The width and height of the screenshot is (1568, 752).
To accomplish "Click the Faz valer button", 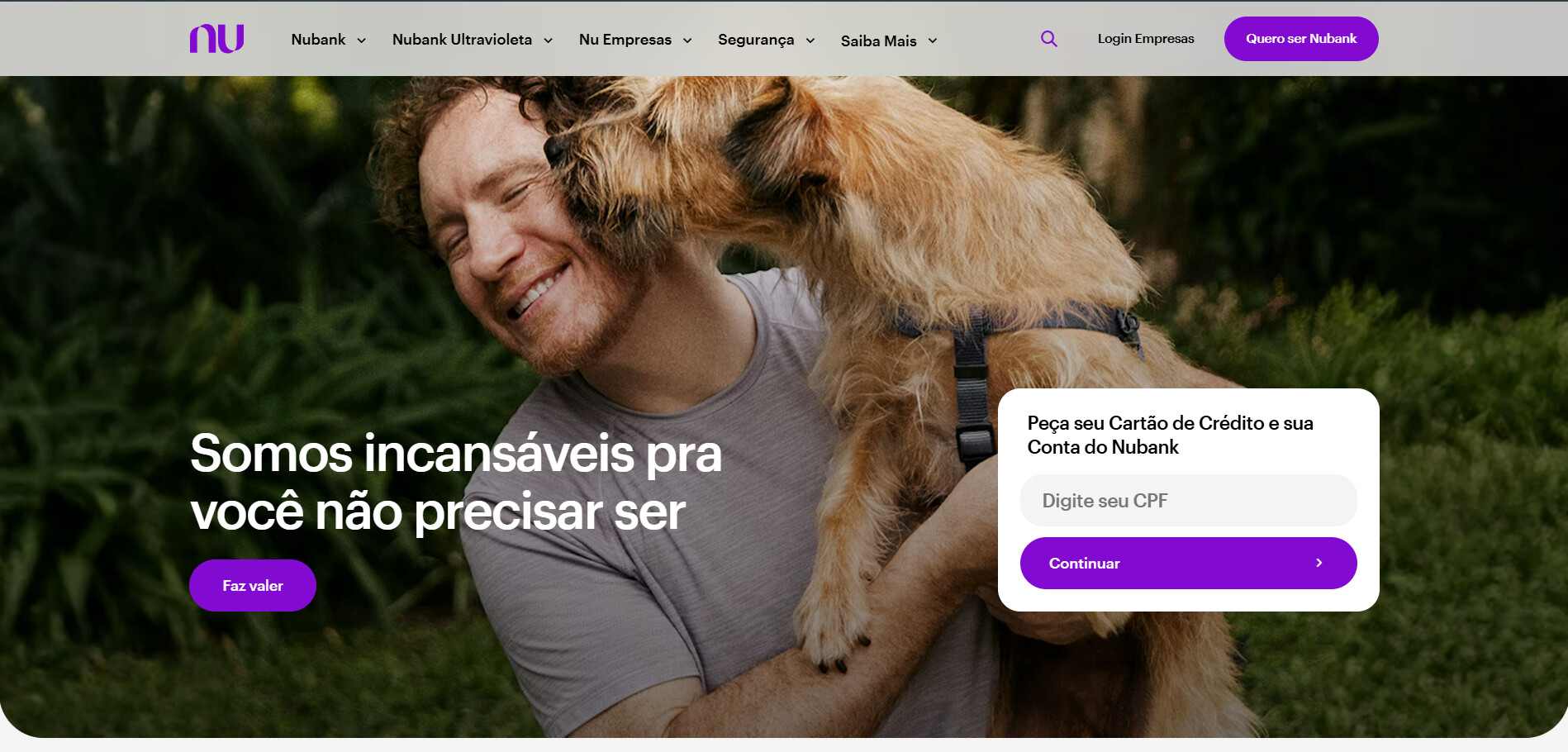I will click(x=253, y=586).
